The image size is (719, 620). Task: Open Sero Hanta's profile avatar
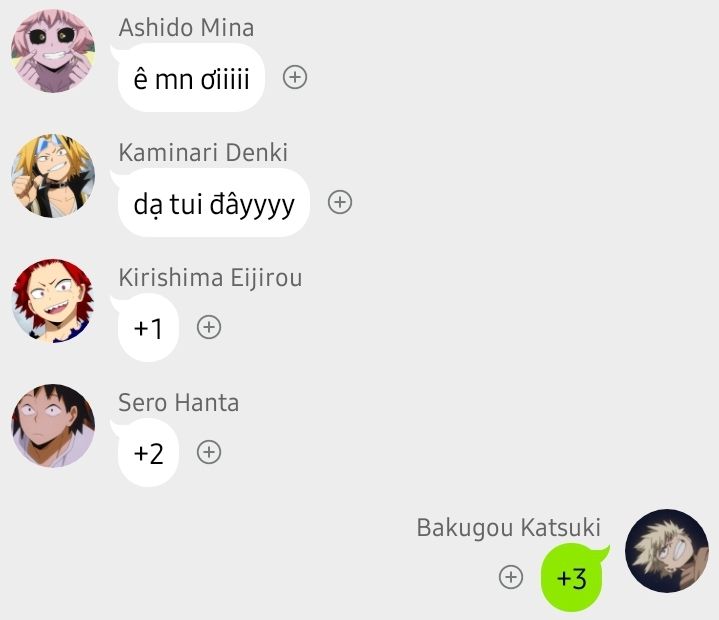53,426
